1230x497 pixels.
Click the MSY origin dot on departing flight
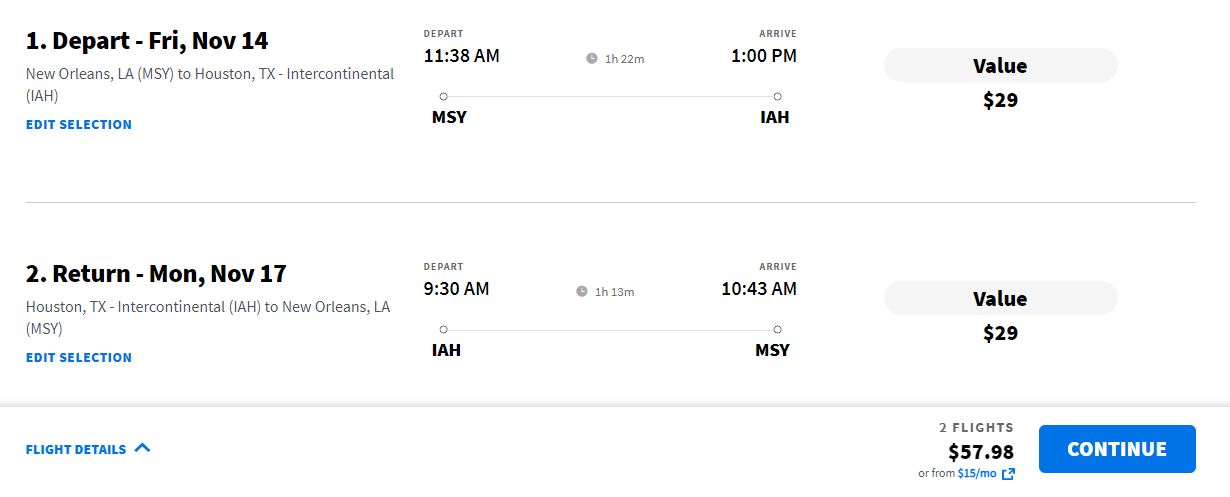443,96
